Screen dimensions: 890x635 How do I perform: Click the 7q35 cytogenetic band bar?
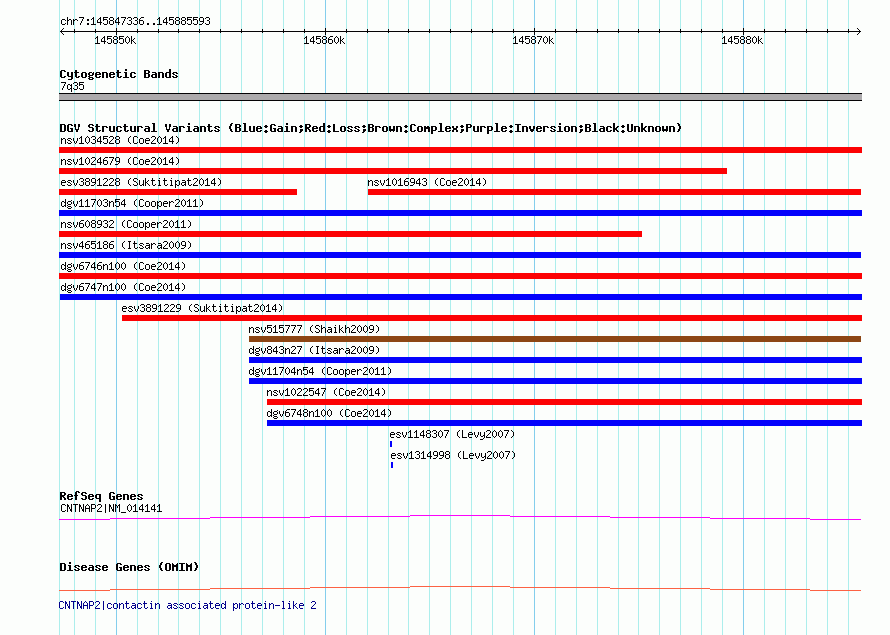coord(460,97)
